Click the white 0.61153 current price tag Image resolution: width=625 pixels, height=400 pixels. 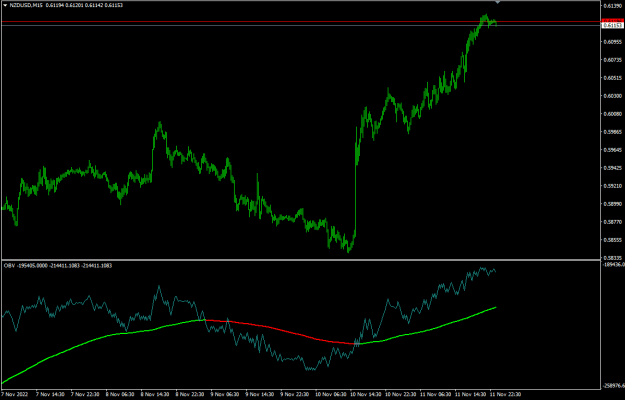(613, 25)
